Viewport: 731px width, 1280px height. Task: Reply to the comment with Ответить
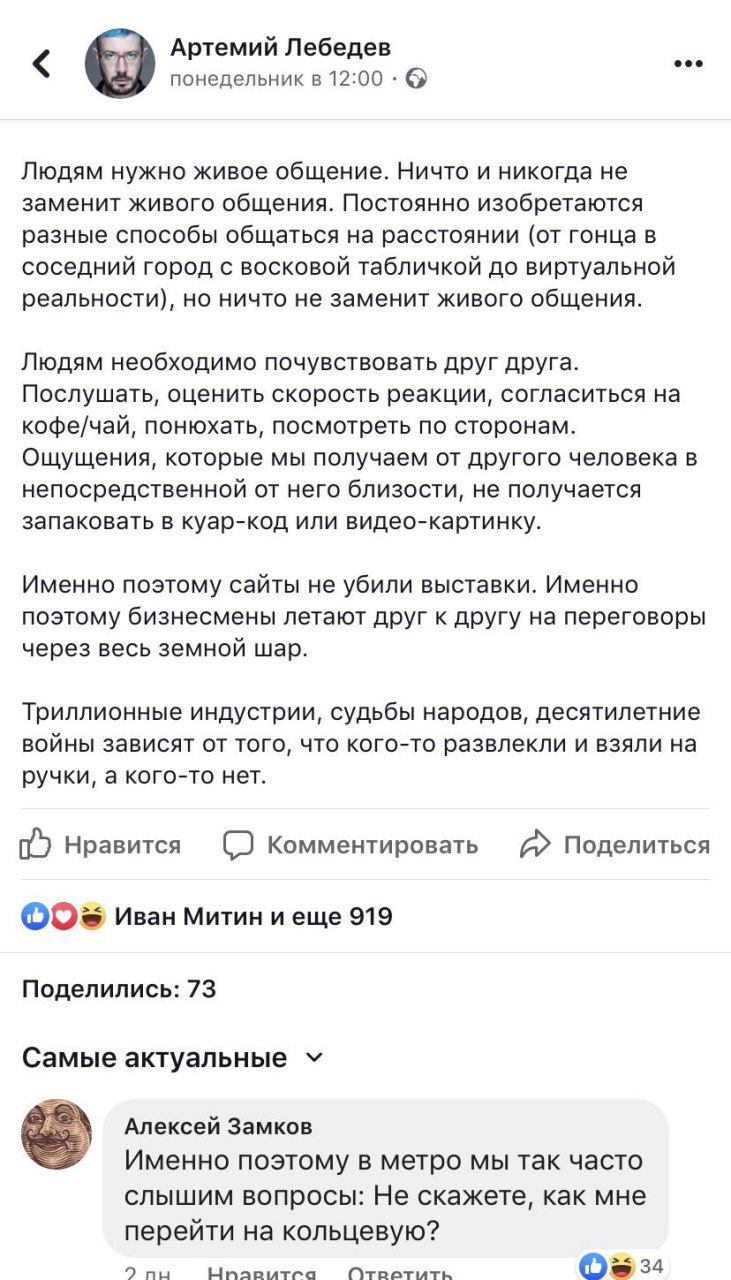pos(400,1273)
